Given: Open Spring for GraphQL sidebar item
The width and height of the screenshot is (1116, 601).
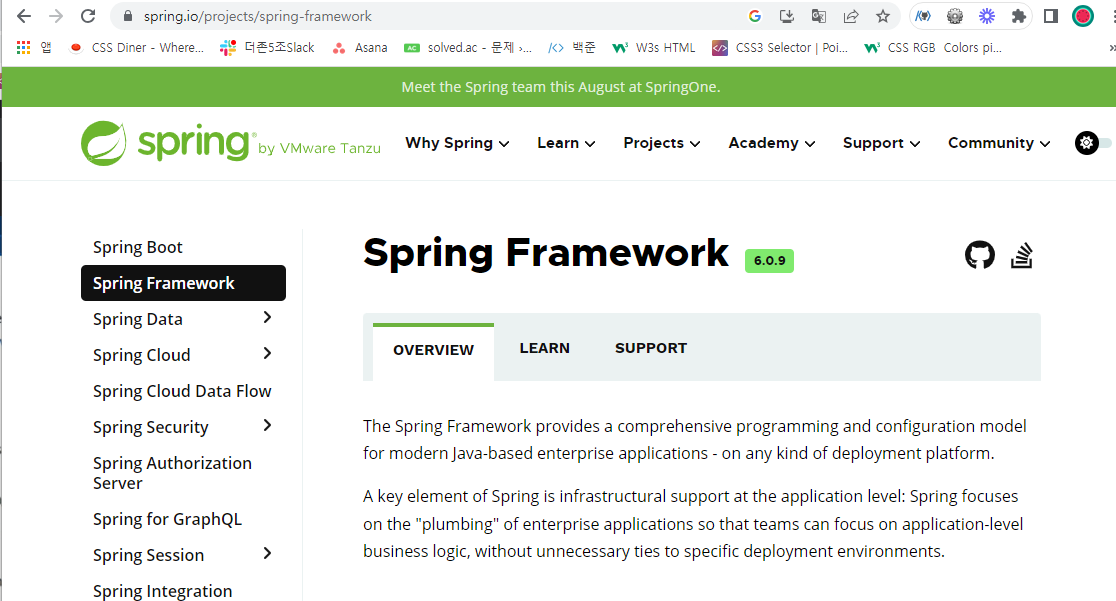Looking at the screenshot, I should 167,519.
